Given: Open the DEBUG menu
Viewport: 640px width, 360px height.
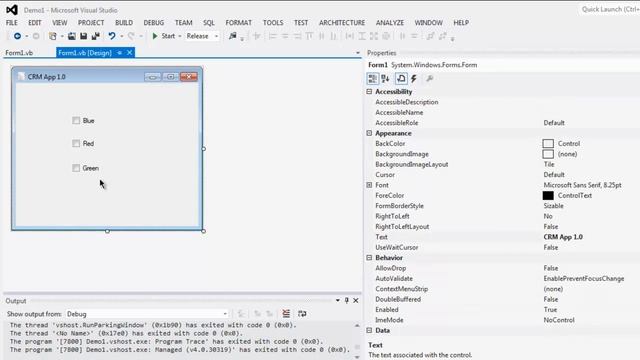Looking at the screenshot, I should pos(154,22).
